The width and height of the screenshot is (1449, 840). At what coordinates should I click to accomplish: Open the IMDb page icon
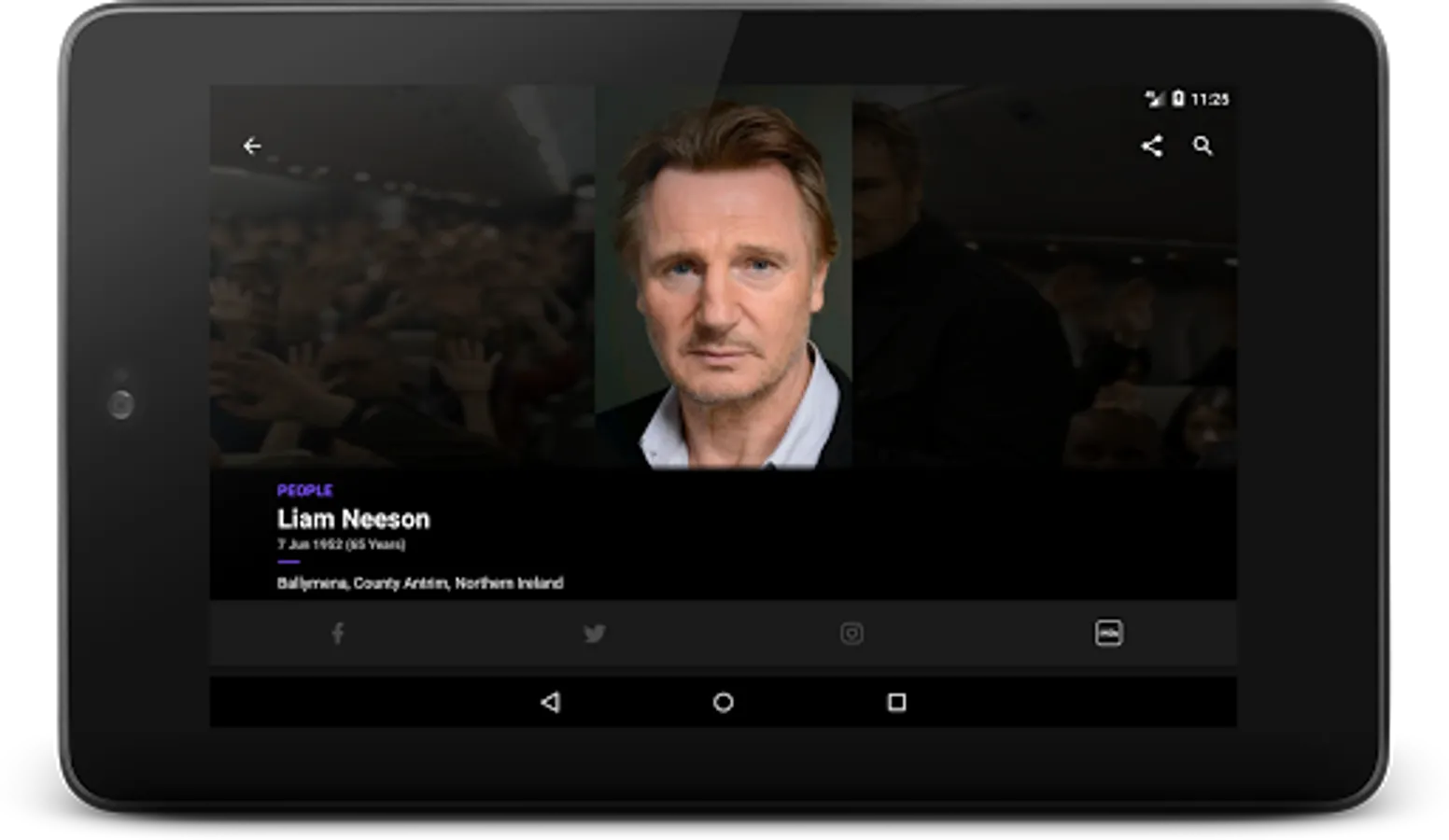click(1108, 633)
